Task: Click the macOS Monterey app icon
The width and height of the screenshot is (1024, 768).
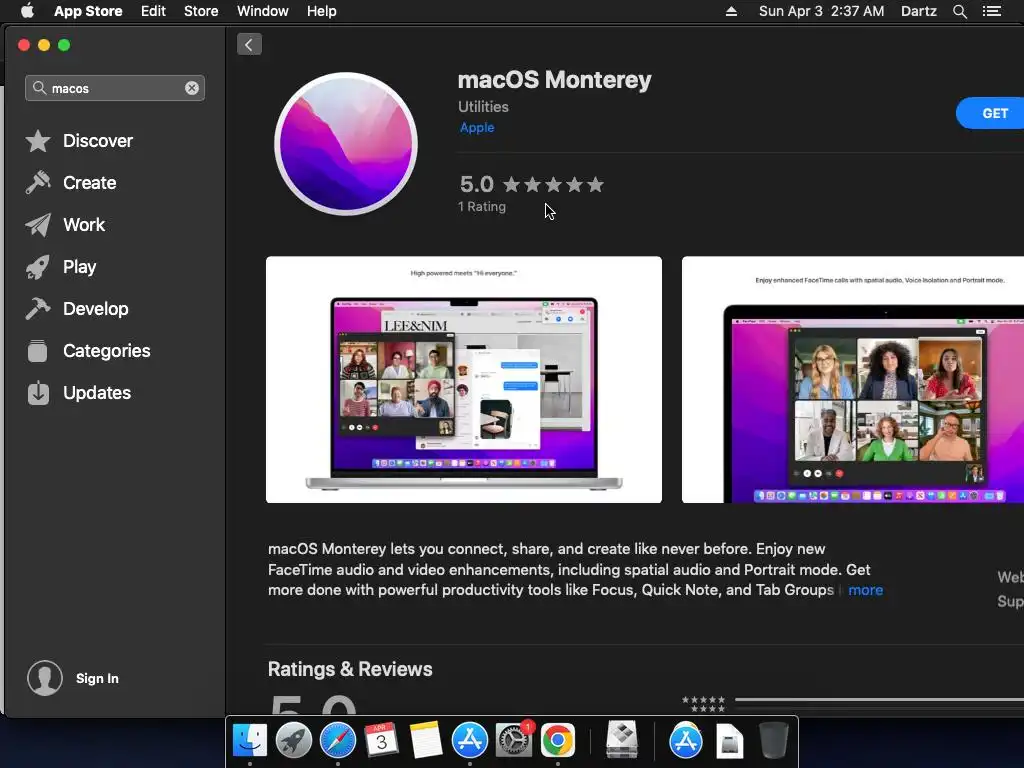Action: (346, 144)
